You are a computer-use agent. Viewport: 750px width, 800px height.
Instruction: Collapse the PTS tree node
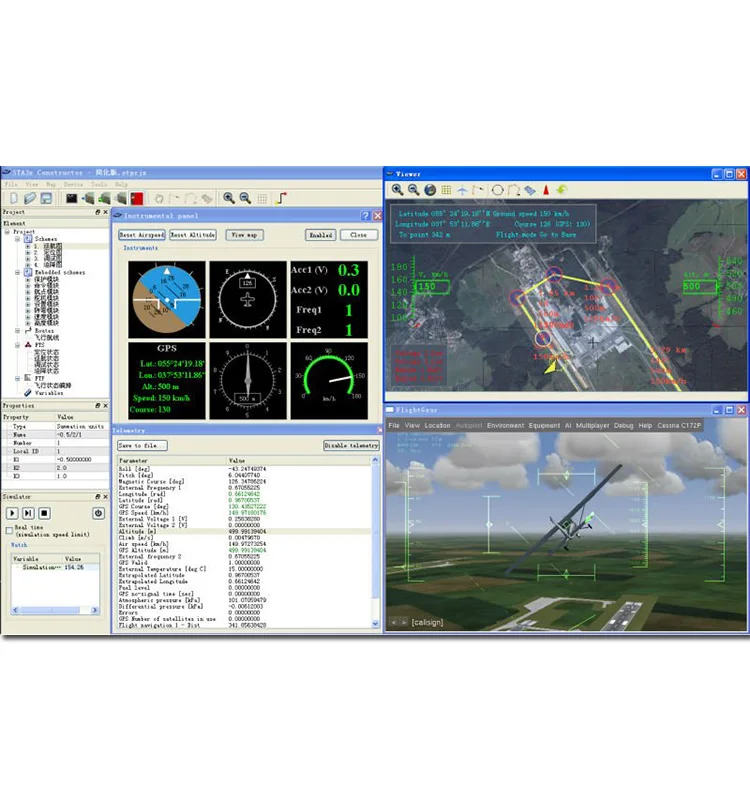coord(17,345)
